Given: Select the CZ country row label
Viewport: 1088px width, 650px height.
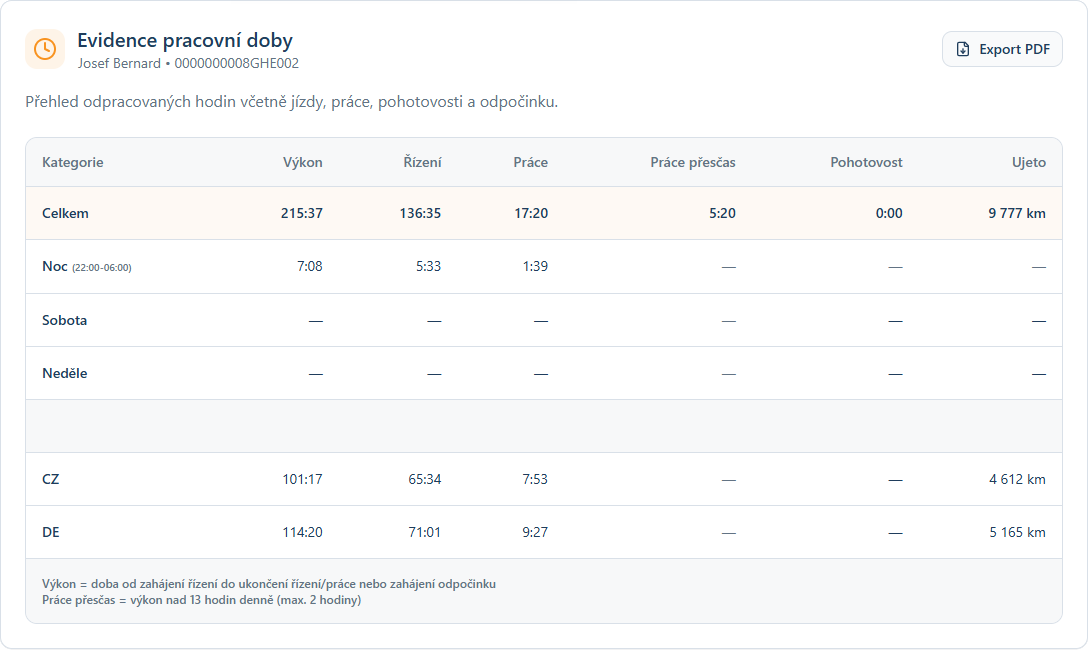Looking at the screenshot, I should pos(51,479).
